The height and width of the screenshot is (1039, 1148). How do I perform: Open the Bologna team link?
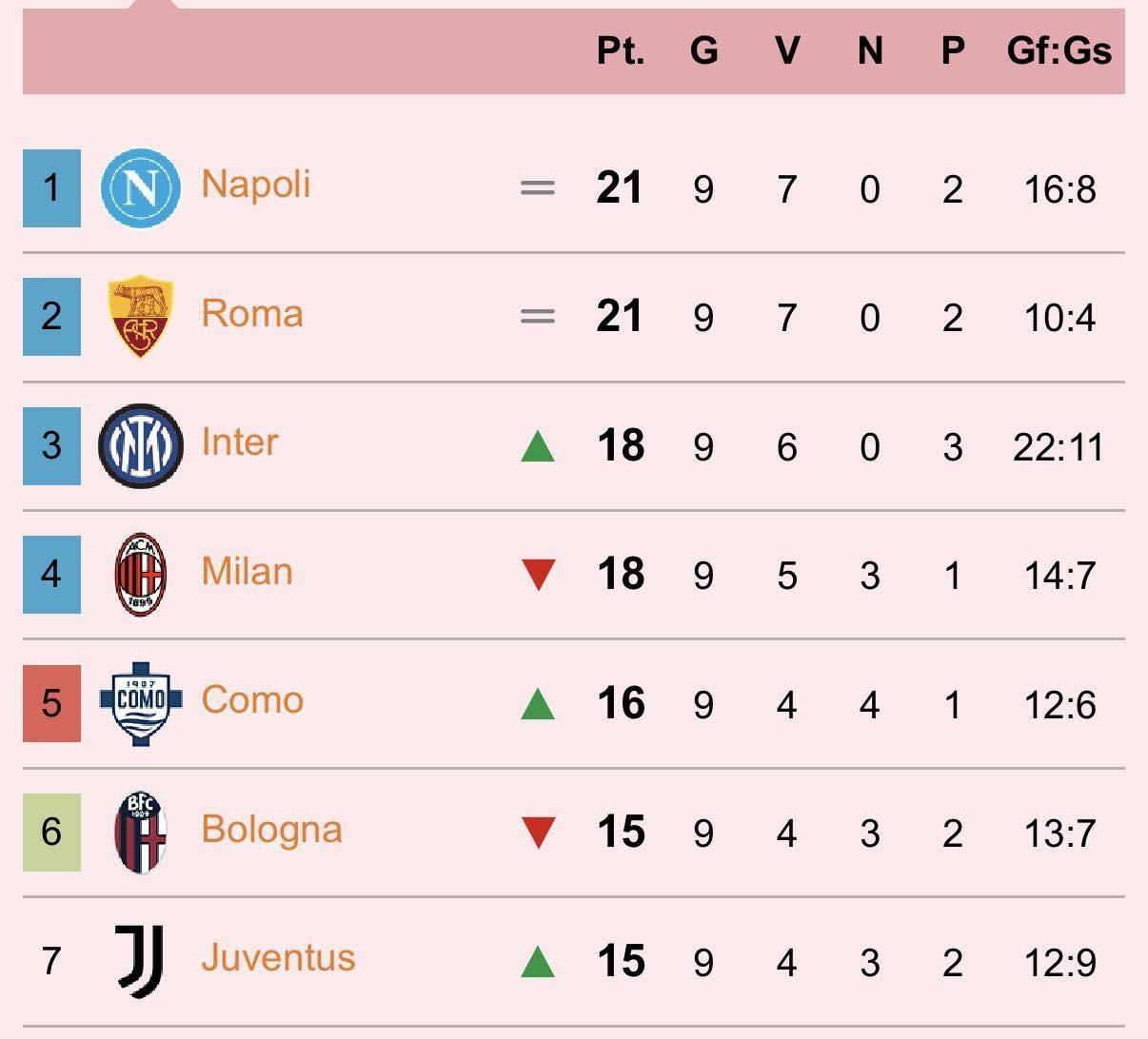click(x=271, y=829)
